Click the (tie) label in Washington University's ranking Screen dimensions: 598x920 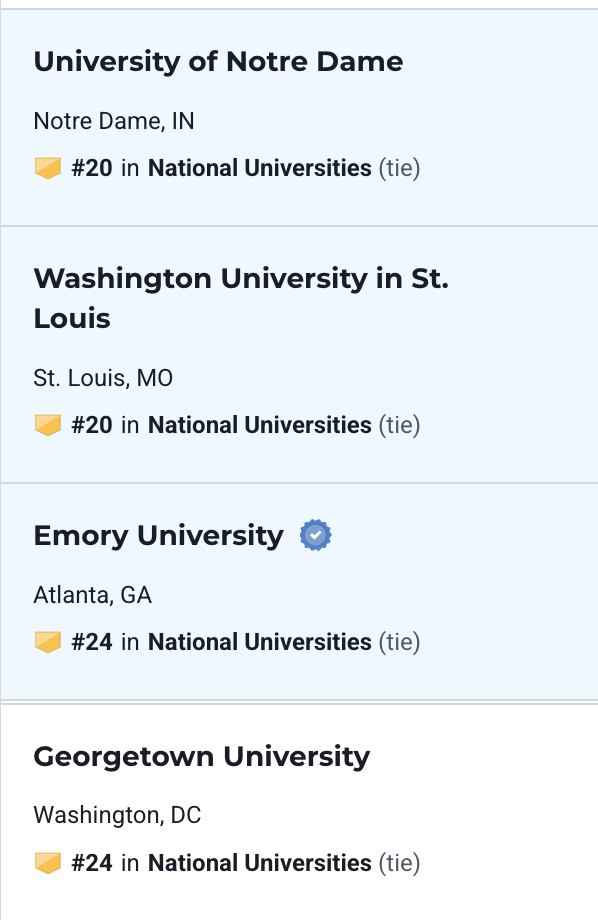click(399, 425)
